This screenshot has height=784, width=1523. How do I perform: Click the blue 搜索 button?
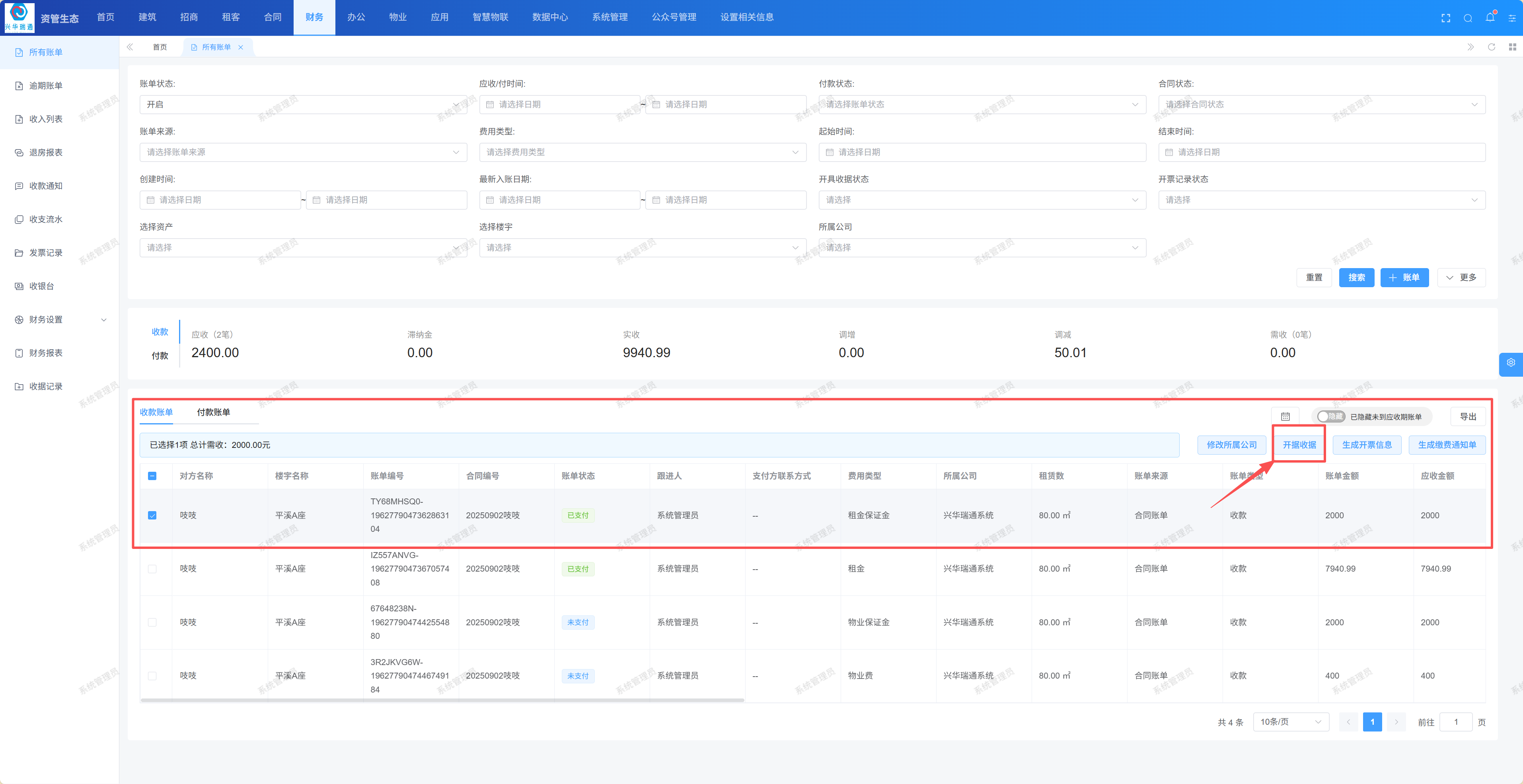(1356, 277)
